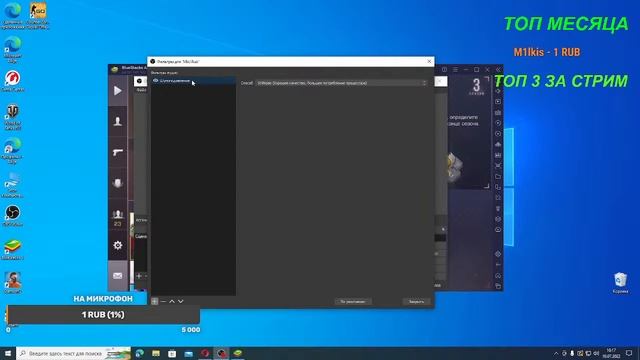The height and width of the screenshot is (360, 640).
Task: Open mail envelope in the game sidebar
Action: (x=118, y=276)
